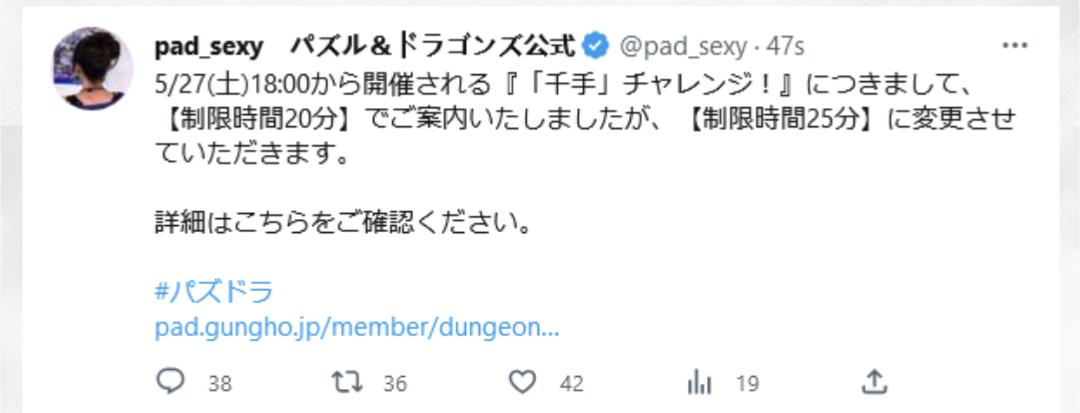Retweet using the looping arrows icon

tap(348, 381)
